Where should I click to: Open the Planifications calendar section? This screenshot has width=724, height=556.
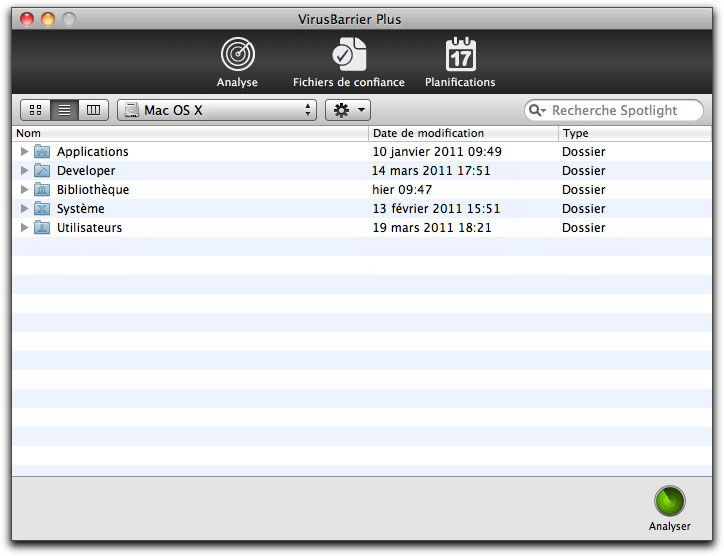point(460,62)
